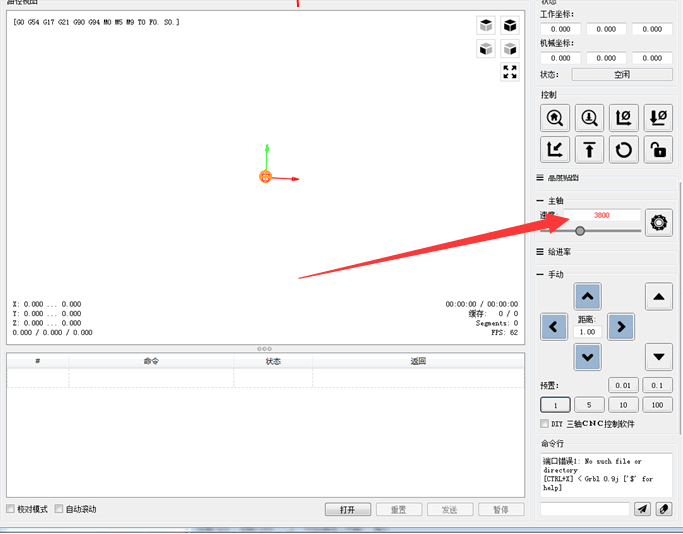Select the 0.01 preset step button
This screenshot has width=683, height=534.
pos(623,385)
